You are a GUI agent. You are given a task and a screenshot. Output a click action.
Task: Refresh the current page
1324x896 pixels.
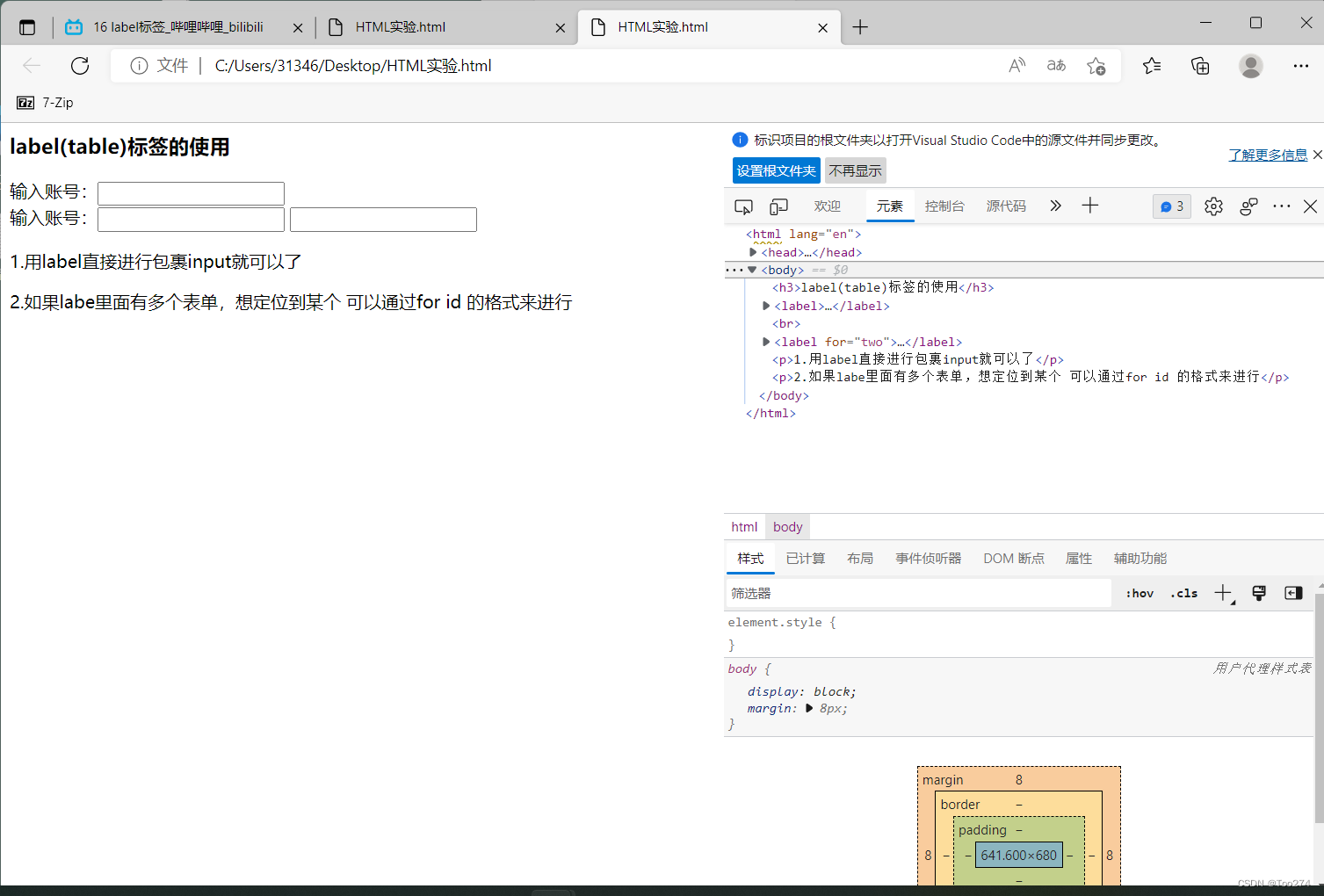coord(80,66)
